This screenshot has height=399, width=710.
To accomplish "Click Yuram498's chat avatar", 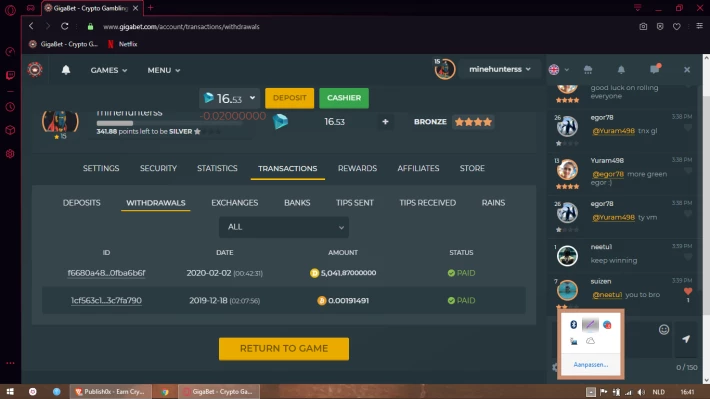I will click(567, 170).
